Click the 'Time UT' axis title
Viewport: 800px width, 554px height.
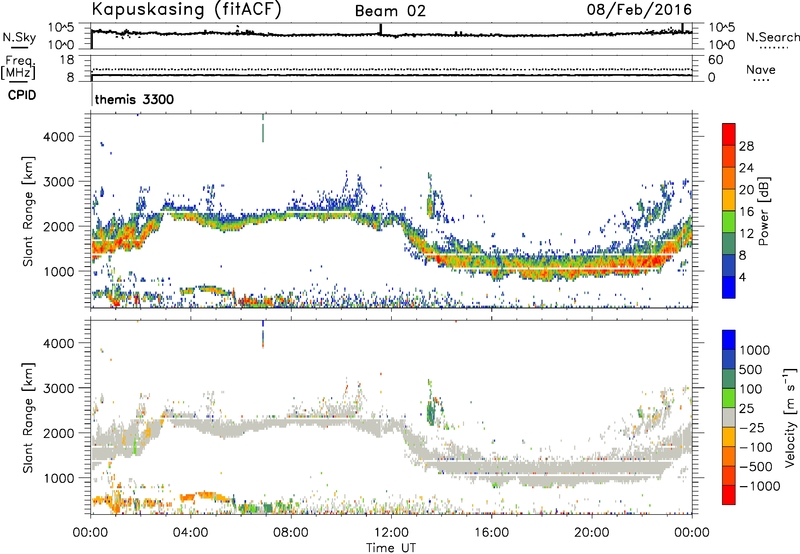391,547
